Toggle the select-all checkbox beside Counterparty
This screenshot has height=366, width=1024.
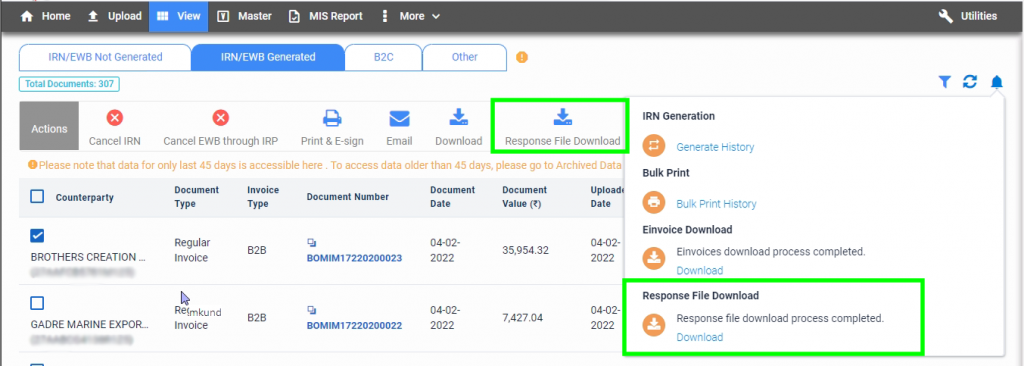click(37, 196)
